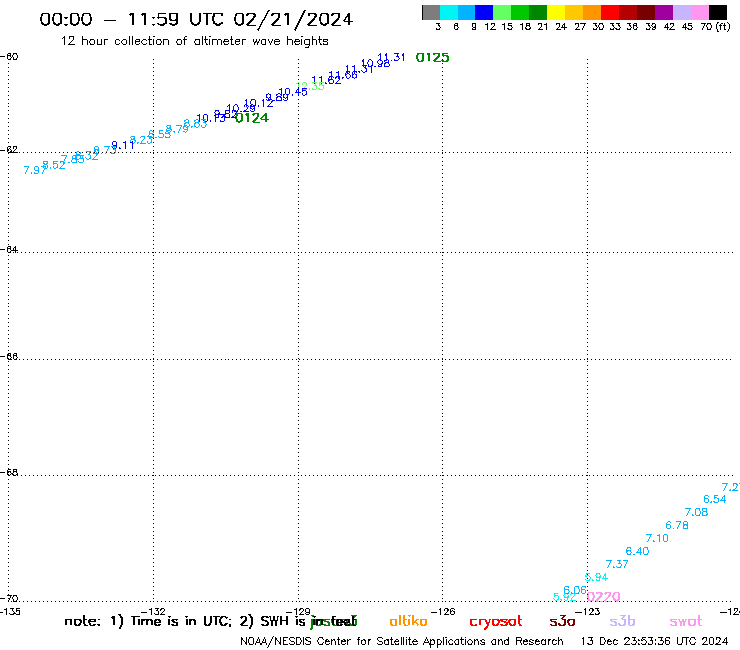Click the swot satellite legend label
This screenshot has height=650, width=740.
tap(686, 622)
